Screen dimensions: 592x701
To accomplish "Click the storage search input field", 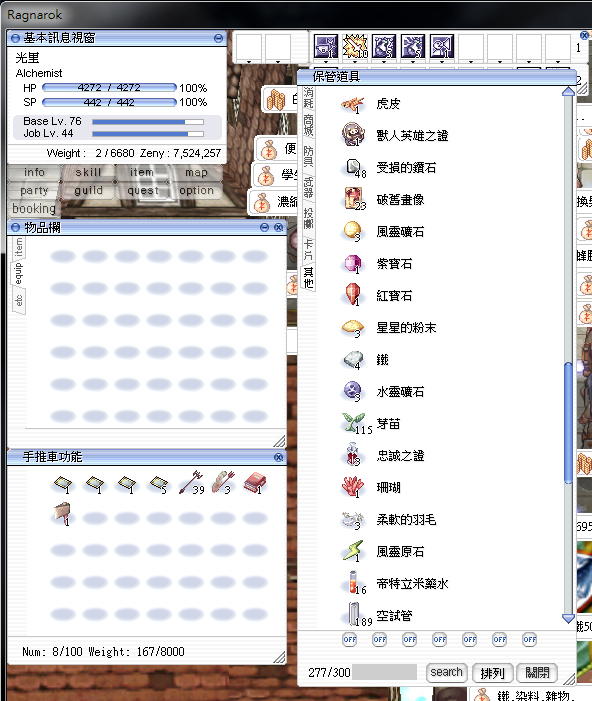I will [385, 672].
